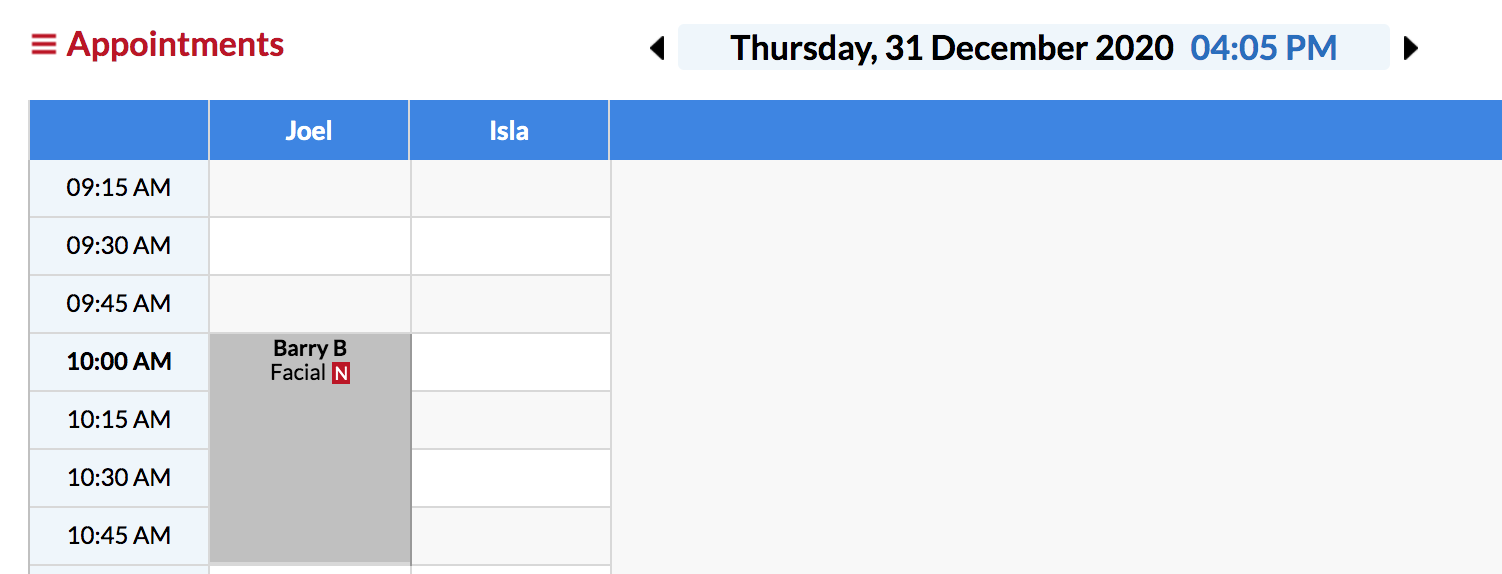Select the Joel staff column header
The width and height of the screenshot is (1502, 574).
[x=309, y=130]
